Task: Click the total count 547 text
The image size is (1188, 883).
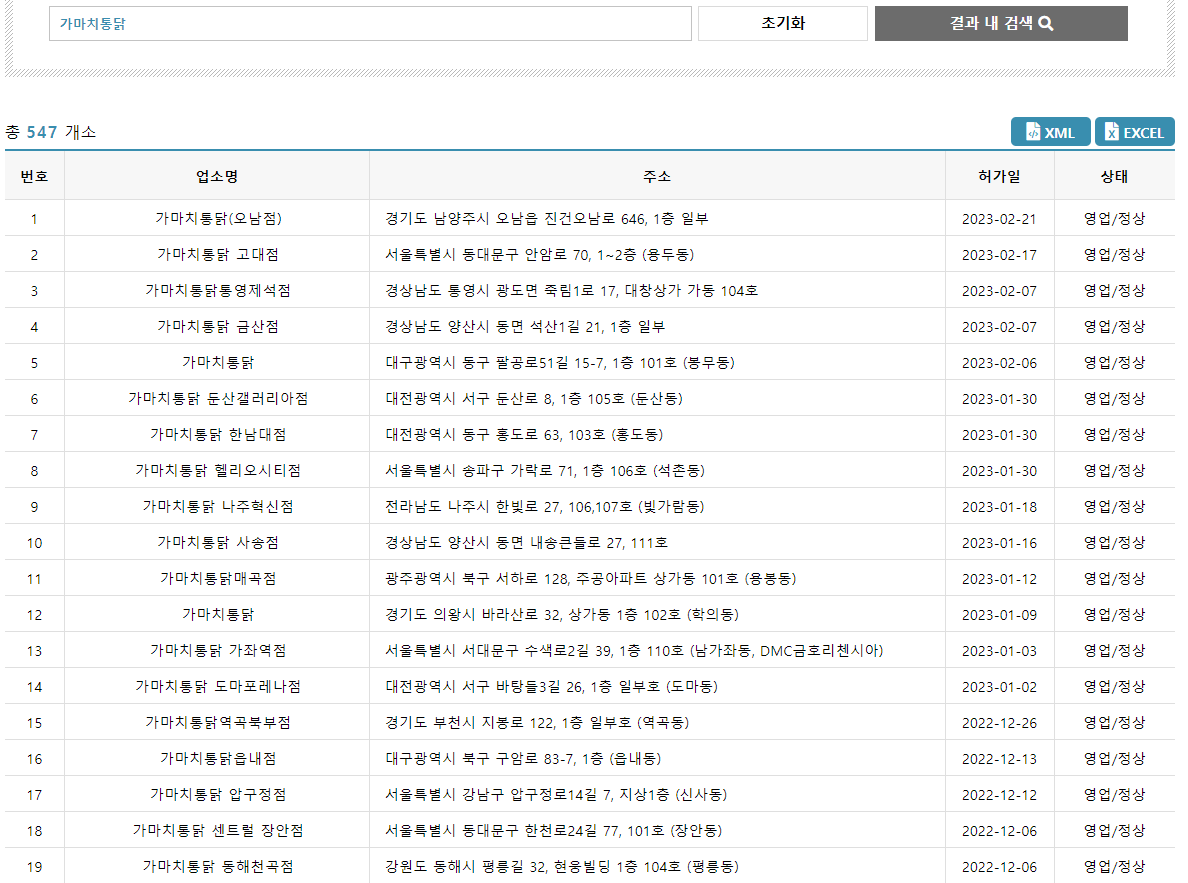Action: click(x=42, y=132)
